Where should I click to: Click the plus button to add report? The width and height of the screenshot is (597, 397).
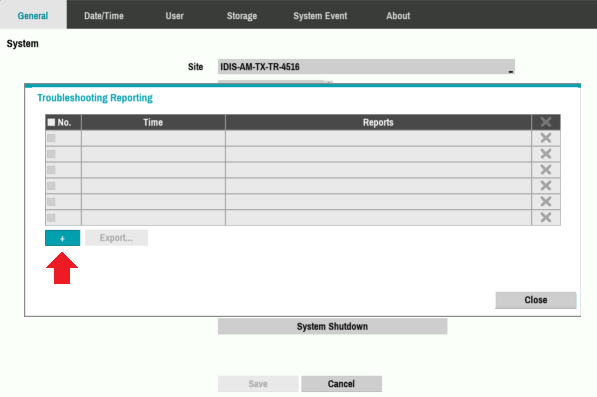tap(62, 238)
